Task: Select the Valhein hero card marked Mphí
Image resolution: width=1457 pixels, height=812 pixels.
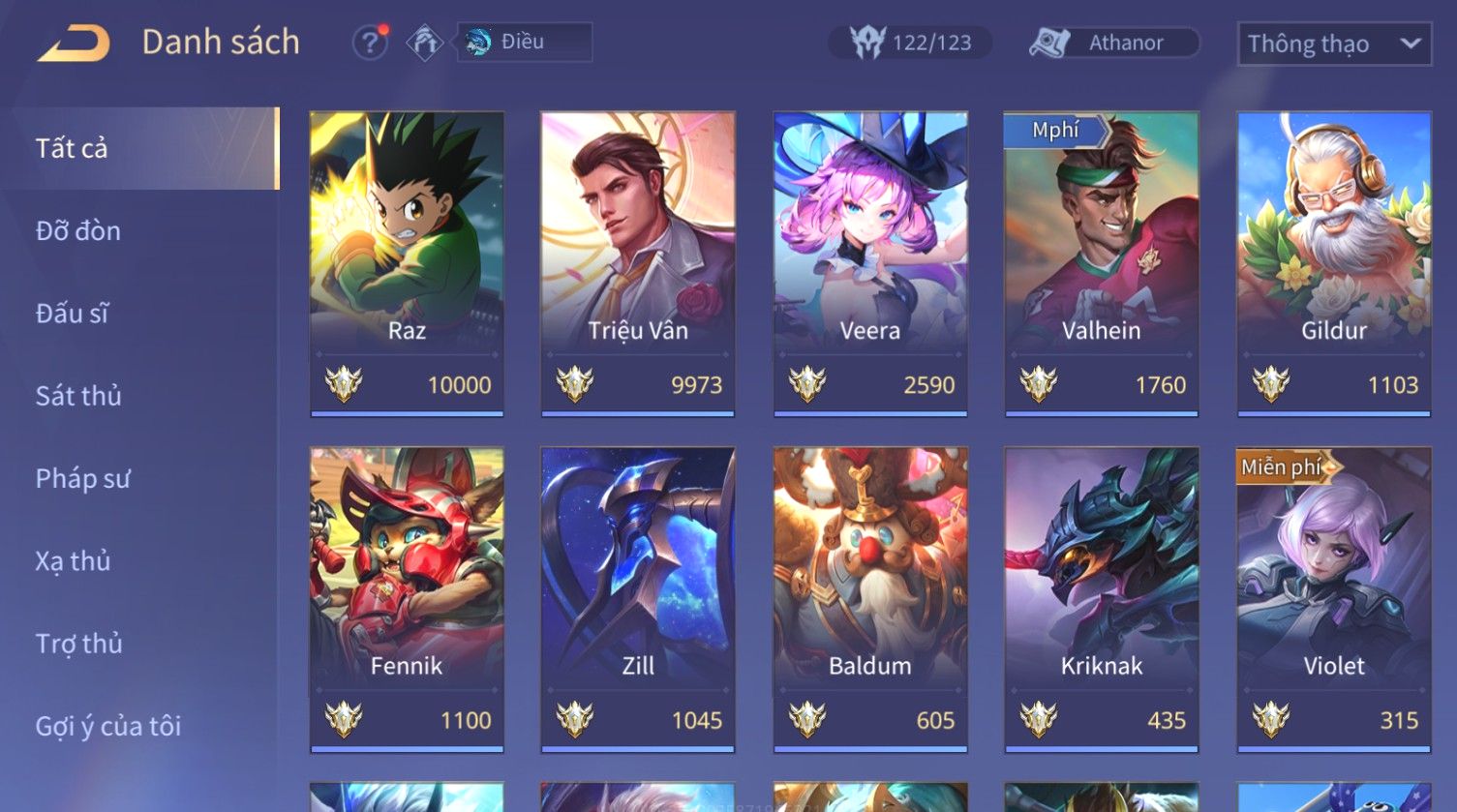Action: (1102, 264)
